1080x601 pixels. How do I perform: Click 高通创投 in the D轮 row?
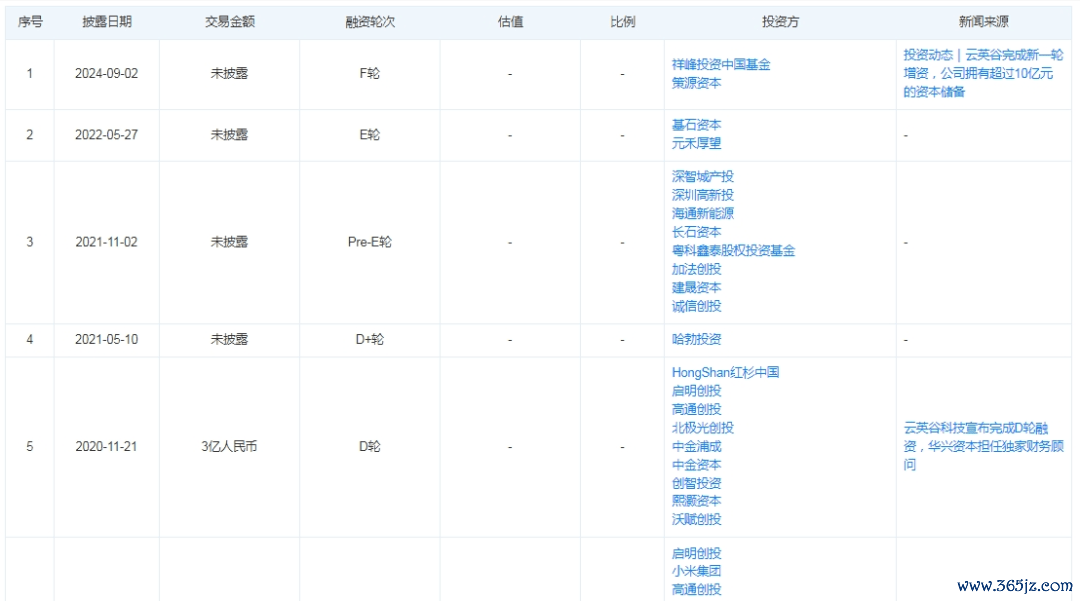click(696, 410)
